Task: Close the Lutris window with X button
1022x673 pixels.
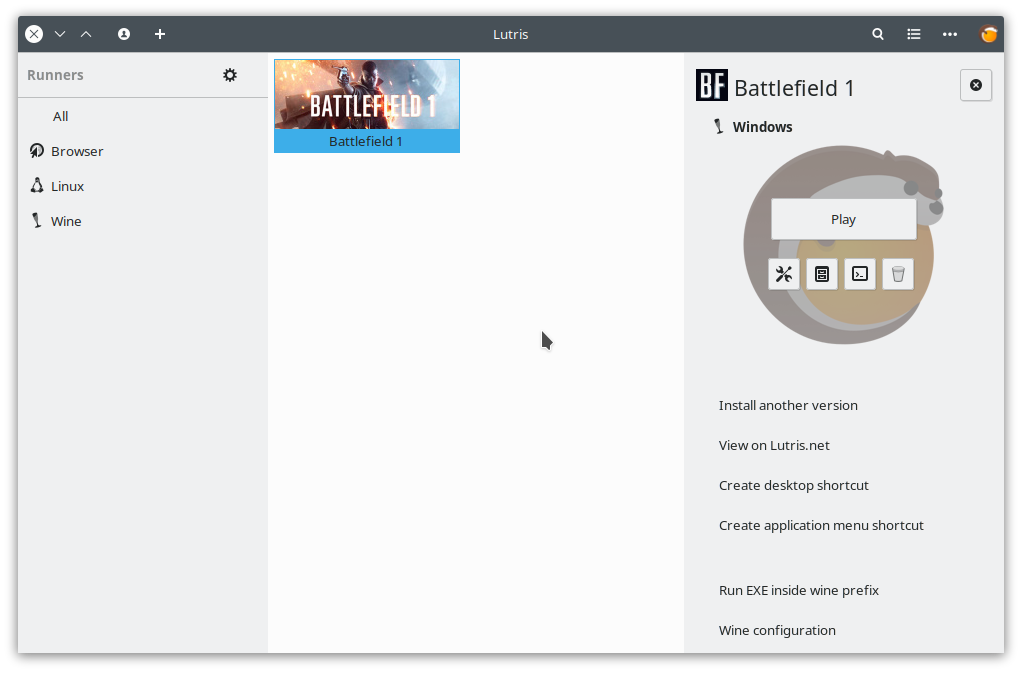Action: tap(35, 34)
